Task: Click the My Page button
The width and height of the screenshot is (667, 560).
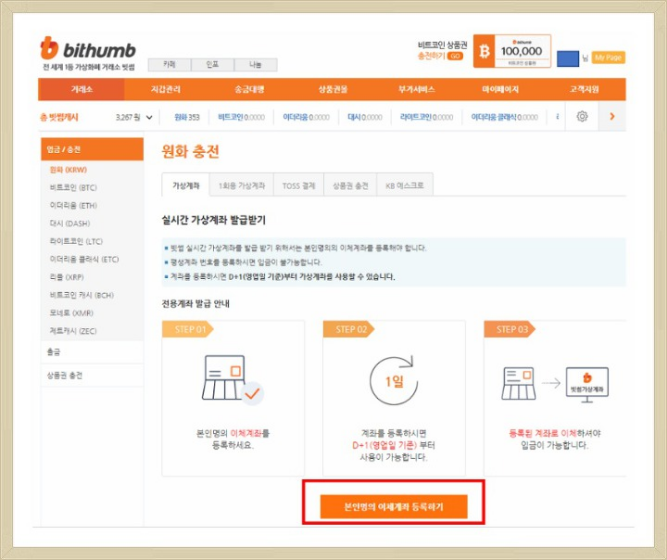Action: (x=608, y=57)
